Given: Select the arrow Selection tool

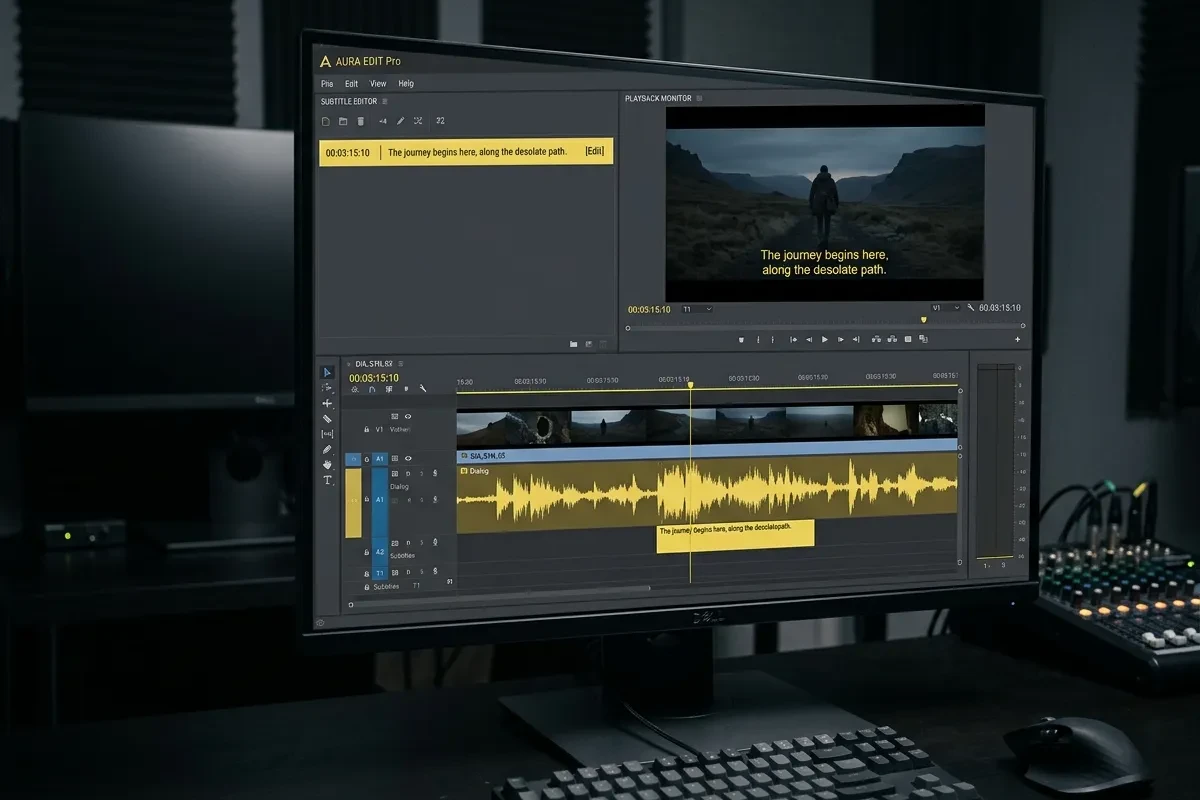Looking at the screenshot, I should (327, 373).
